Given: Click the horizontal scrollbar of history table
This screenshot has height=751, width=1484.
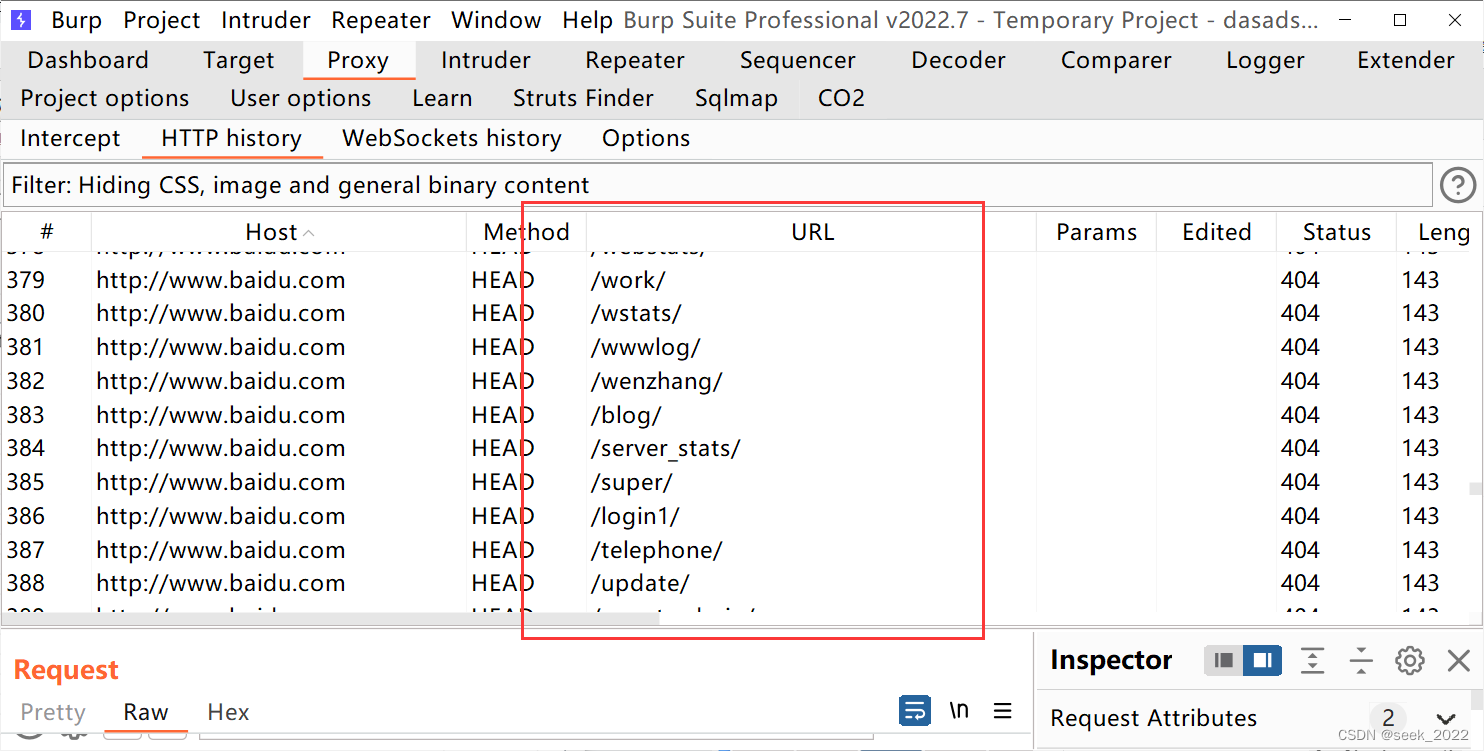Looking at the screenshot, I should click(331, 619).
